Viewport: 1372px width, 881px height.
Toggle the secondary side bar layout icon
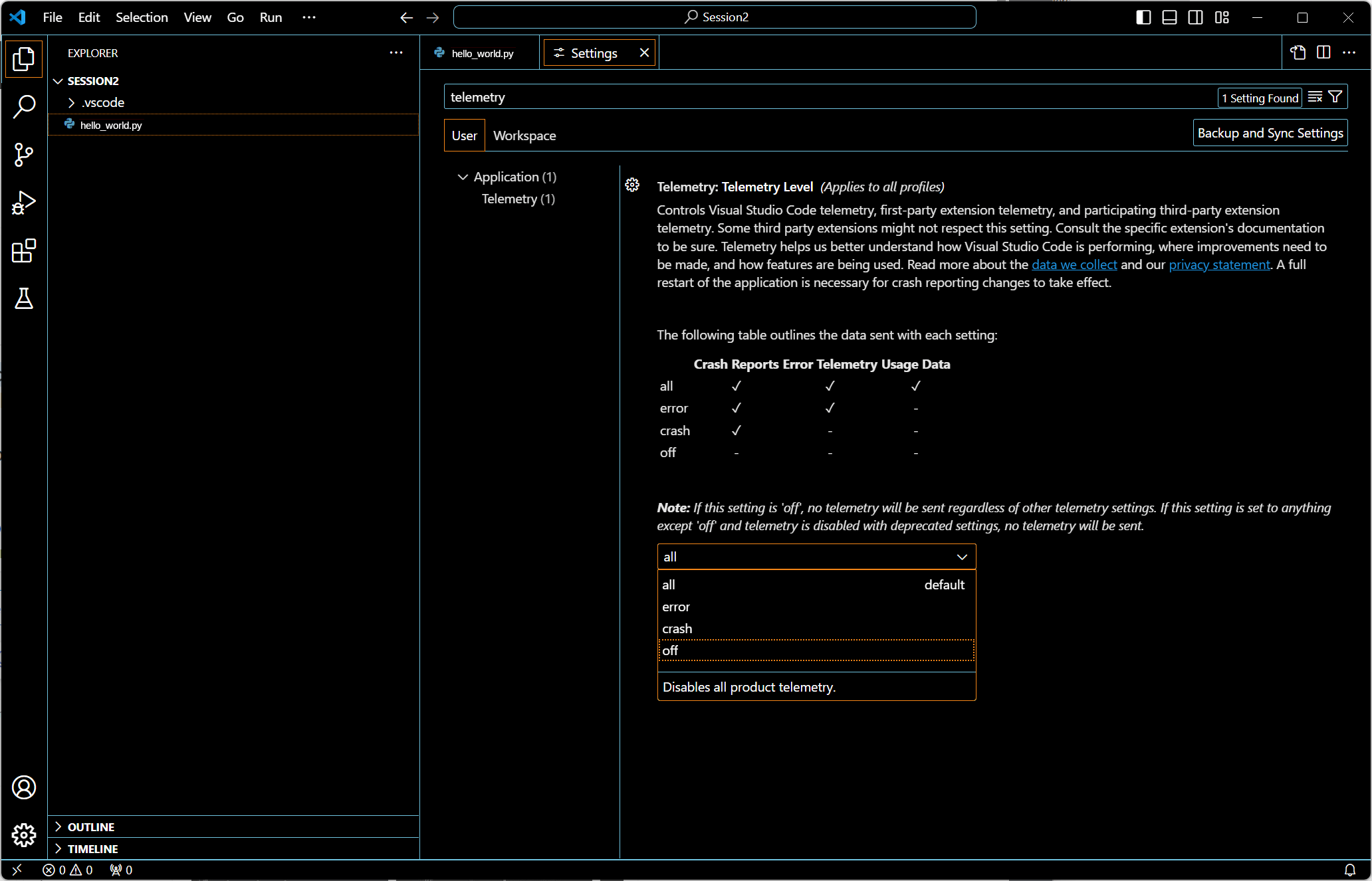coord(1195,17)
